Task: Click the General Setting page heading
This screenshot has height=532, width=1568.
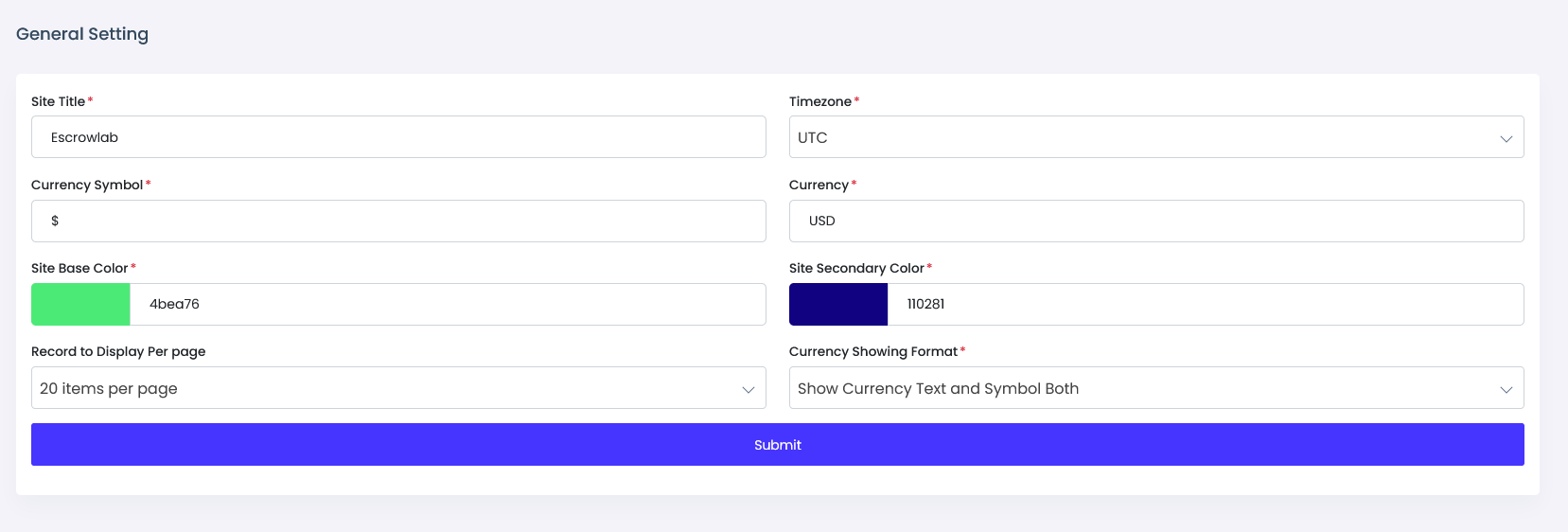Action: click(82, 34)
